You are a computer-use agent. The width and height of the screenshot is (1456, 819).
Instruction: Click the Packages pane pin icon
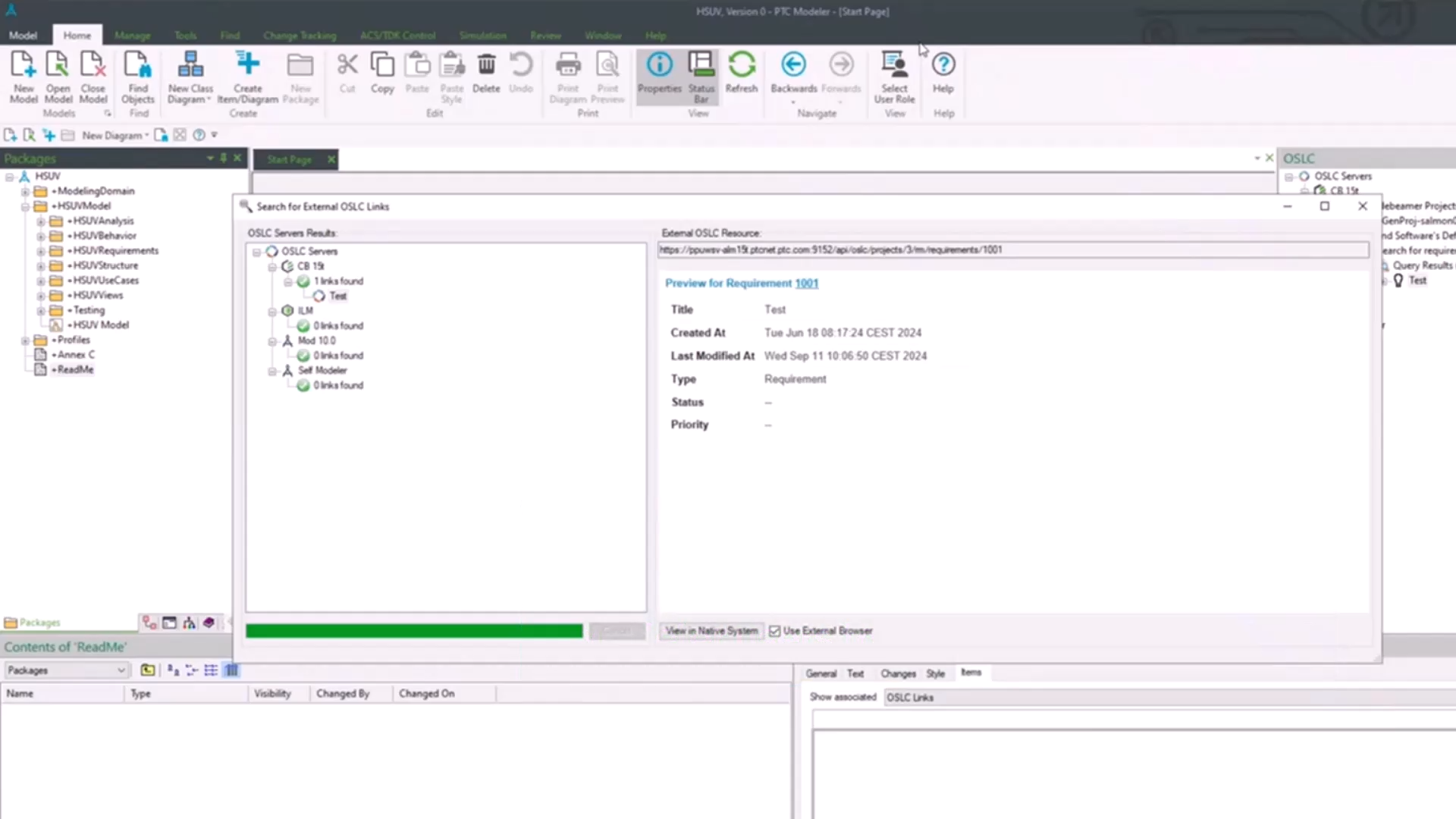[223, 158]
